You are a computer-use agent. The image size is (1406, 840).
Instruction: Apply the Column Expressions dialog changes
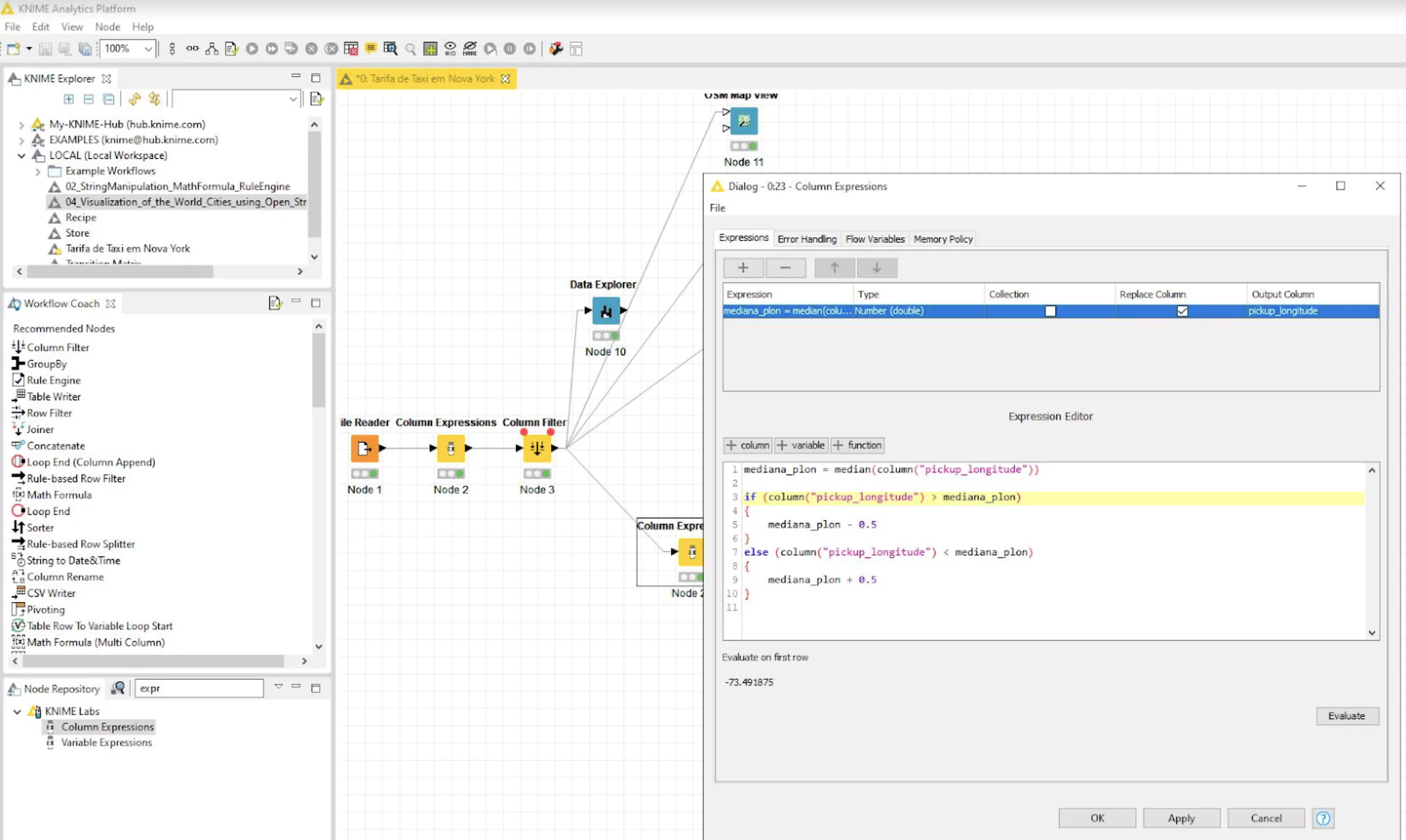[1181, 817]
